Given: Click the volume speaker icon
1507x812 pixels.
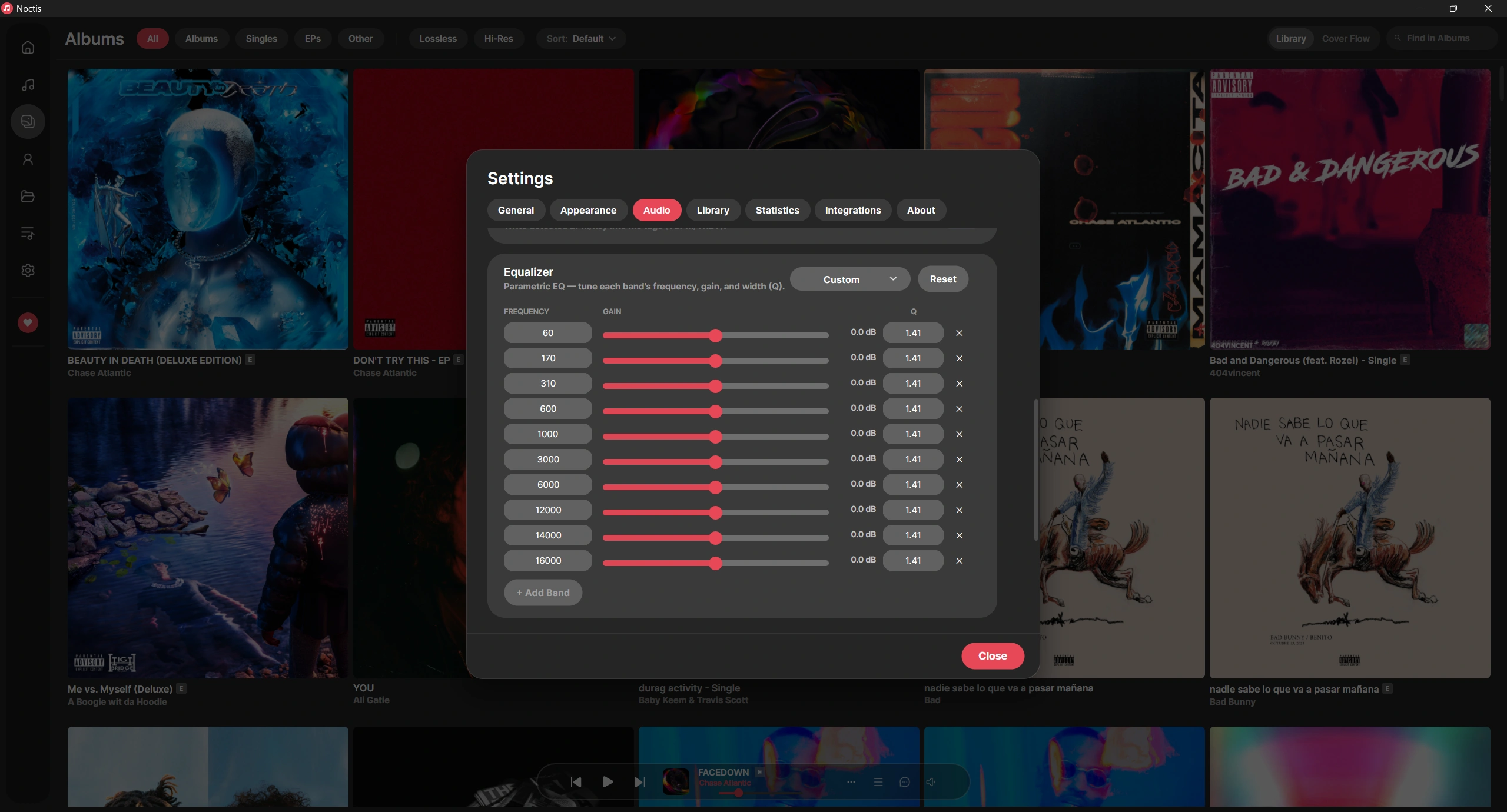Looking at the screenshot, I should 931,782.
